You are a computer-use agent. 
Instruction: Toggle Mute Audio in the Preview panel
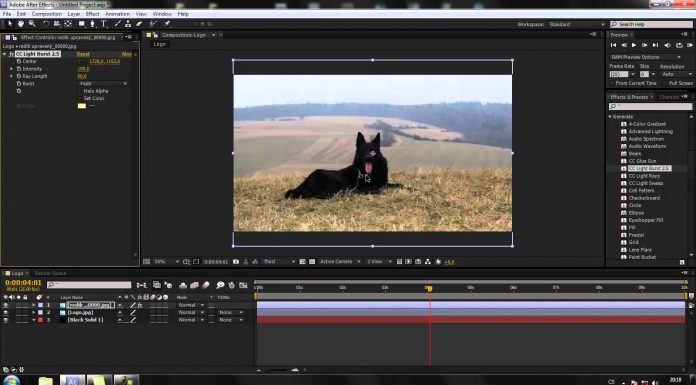[x=667, y=45]
